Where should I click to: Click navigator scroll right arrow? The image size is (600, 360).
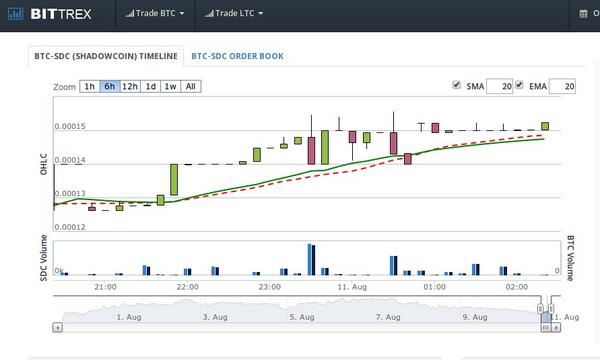click(556, 327)
